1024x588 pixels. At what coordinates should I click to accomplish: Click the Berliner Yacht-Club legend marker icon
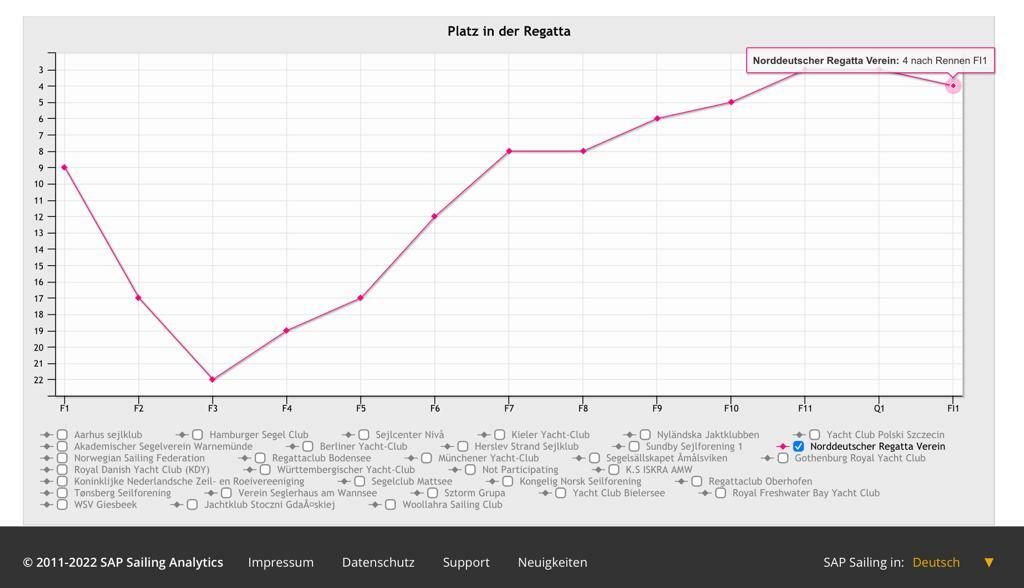292,447
